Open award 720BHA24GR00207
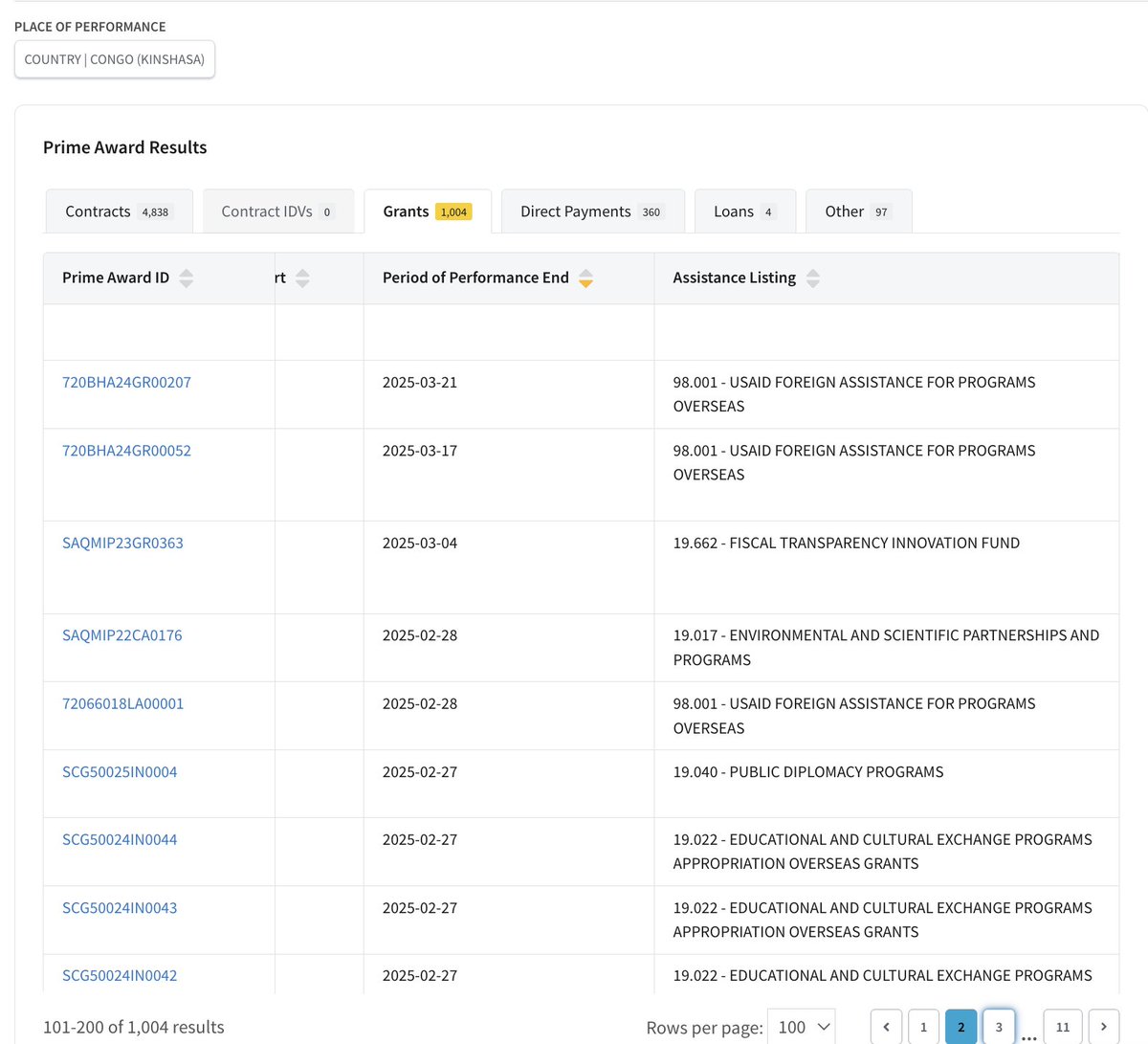This screenshot has height=1044, width=1148. tap(126, 382)
